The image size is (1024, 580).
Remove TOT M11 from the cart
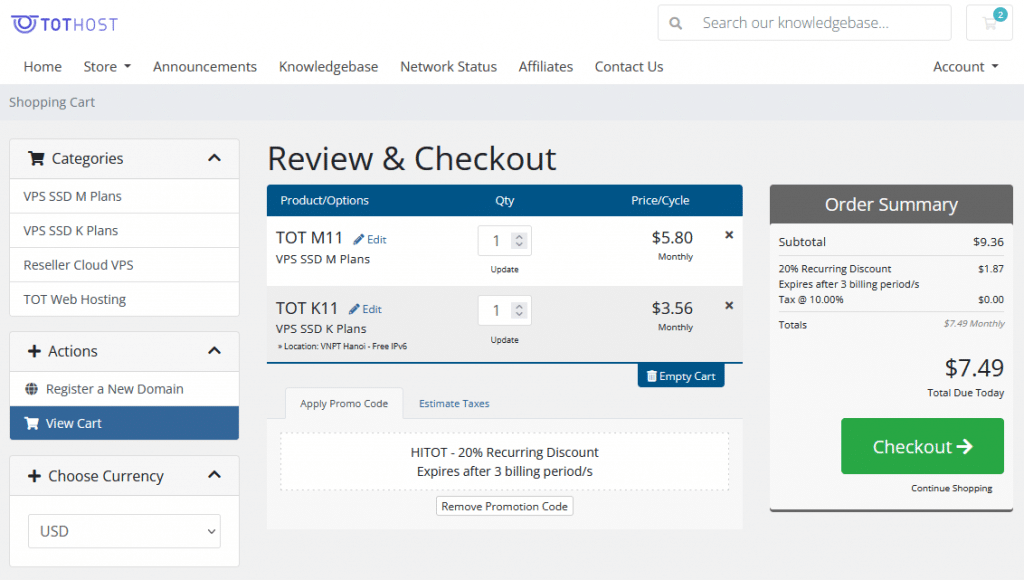point(729,235)
